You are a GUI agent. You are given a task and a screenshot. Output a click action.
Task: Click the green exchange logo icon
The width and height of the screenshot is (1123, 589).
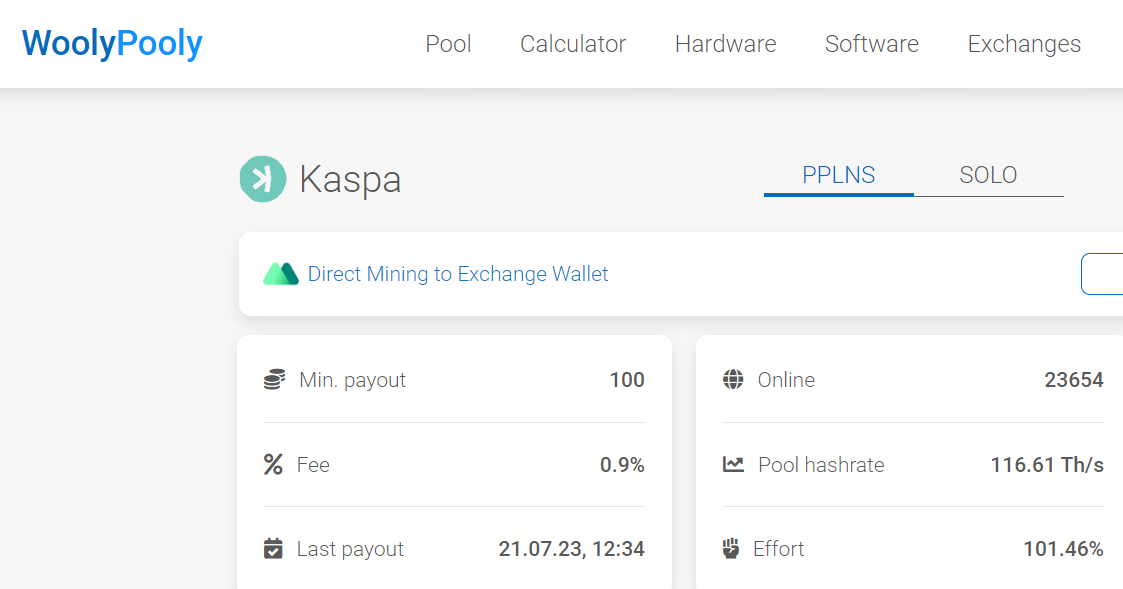[281, 274]
